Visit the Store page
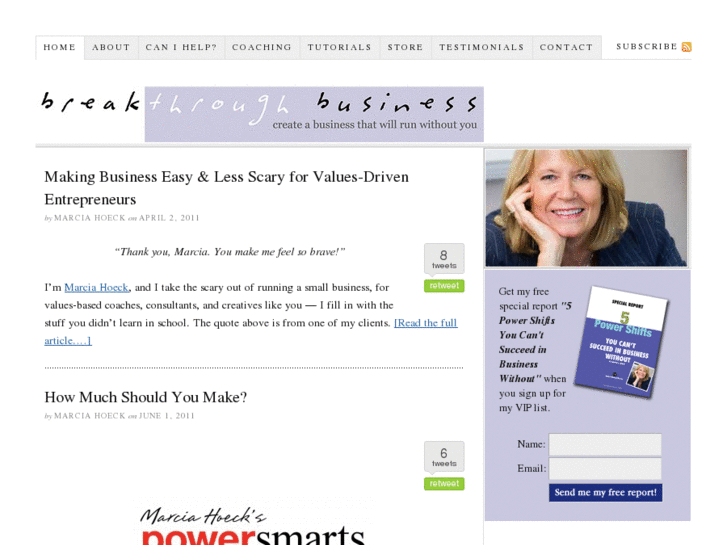Viewport: 727px width, 545px height. pyautogui.click(x=406, y=47)
